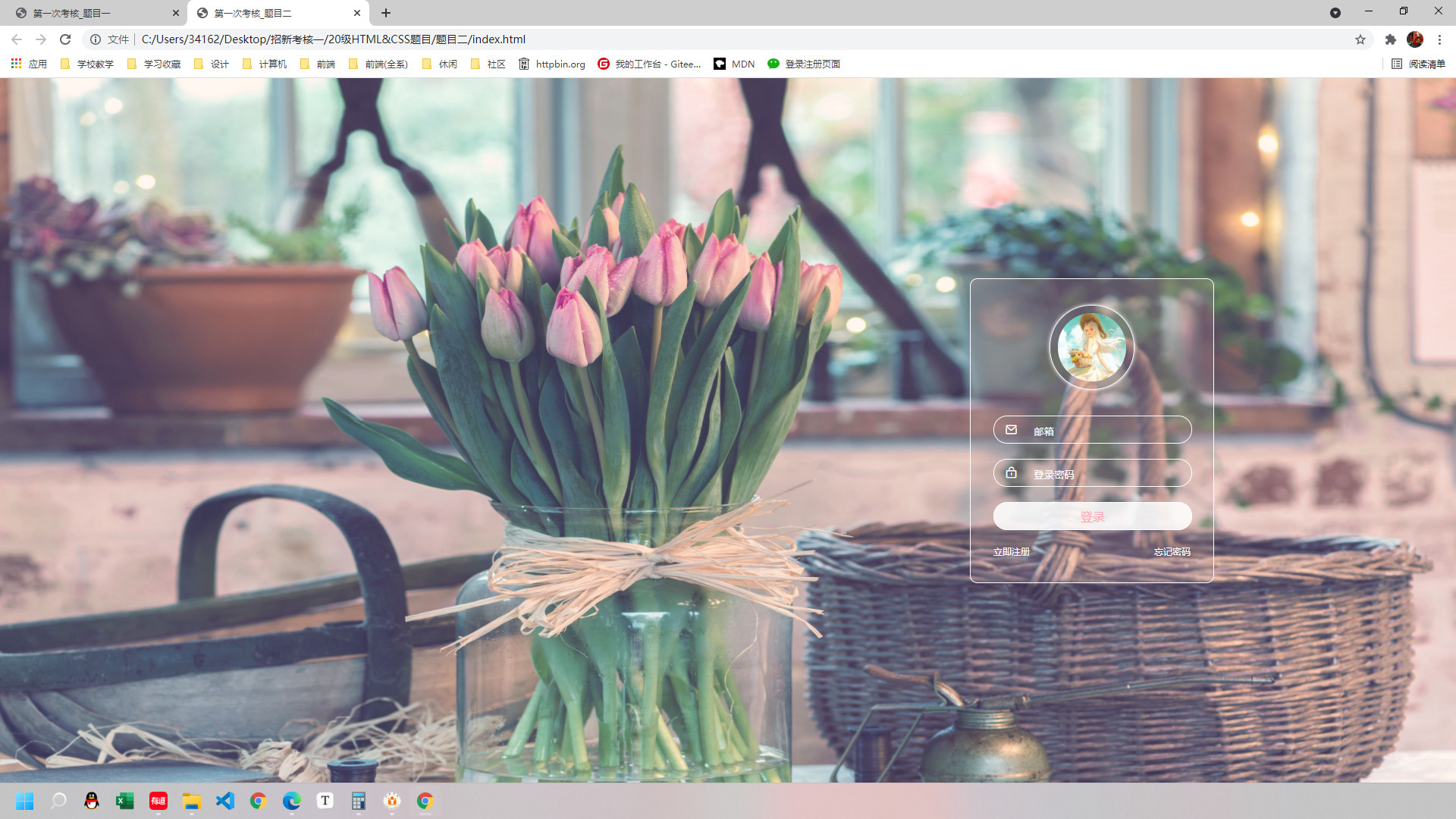Expand the 前端 bookmark folder
The width and height of the screenshot is (1456, 819).
pyautogui.click(x=318, y=64)
